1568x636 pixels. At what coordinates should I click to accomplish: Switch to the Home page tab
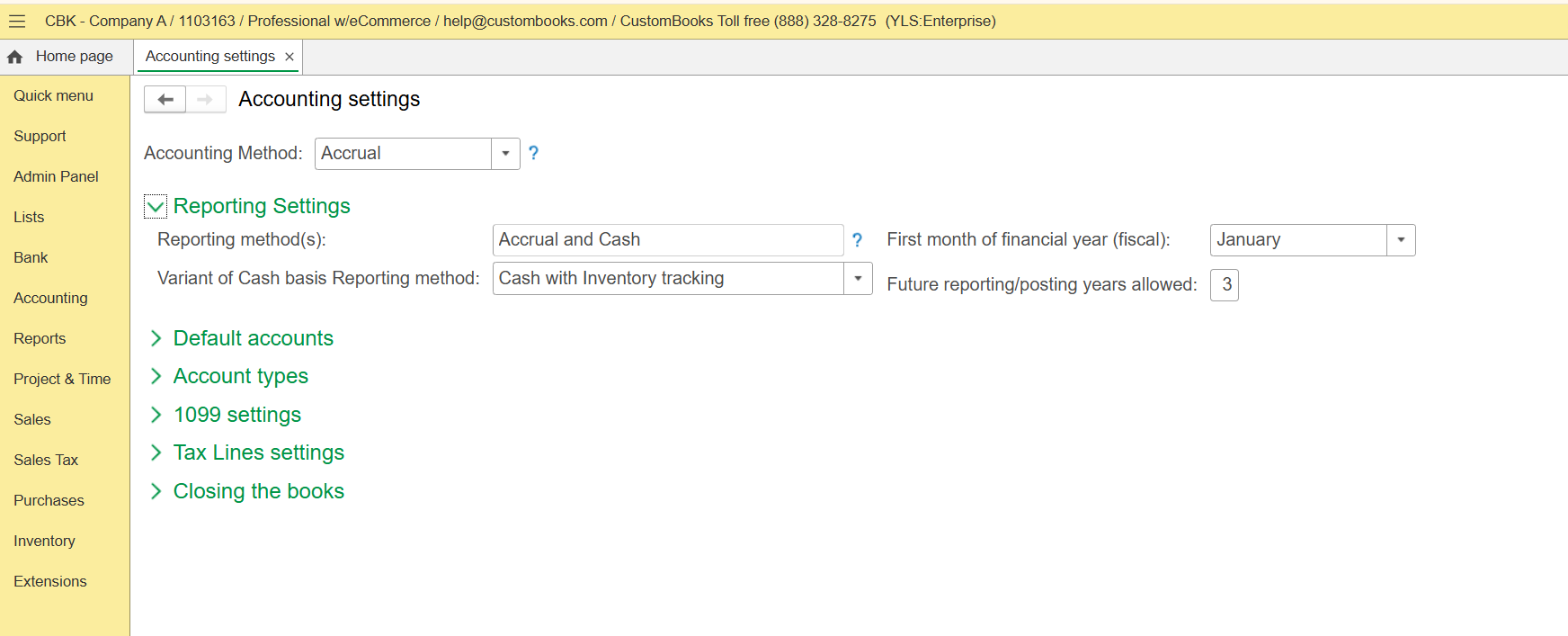pos(74,57)
